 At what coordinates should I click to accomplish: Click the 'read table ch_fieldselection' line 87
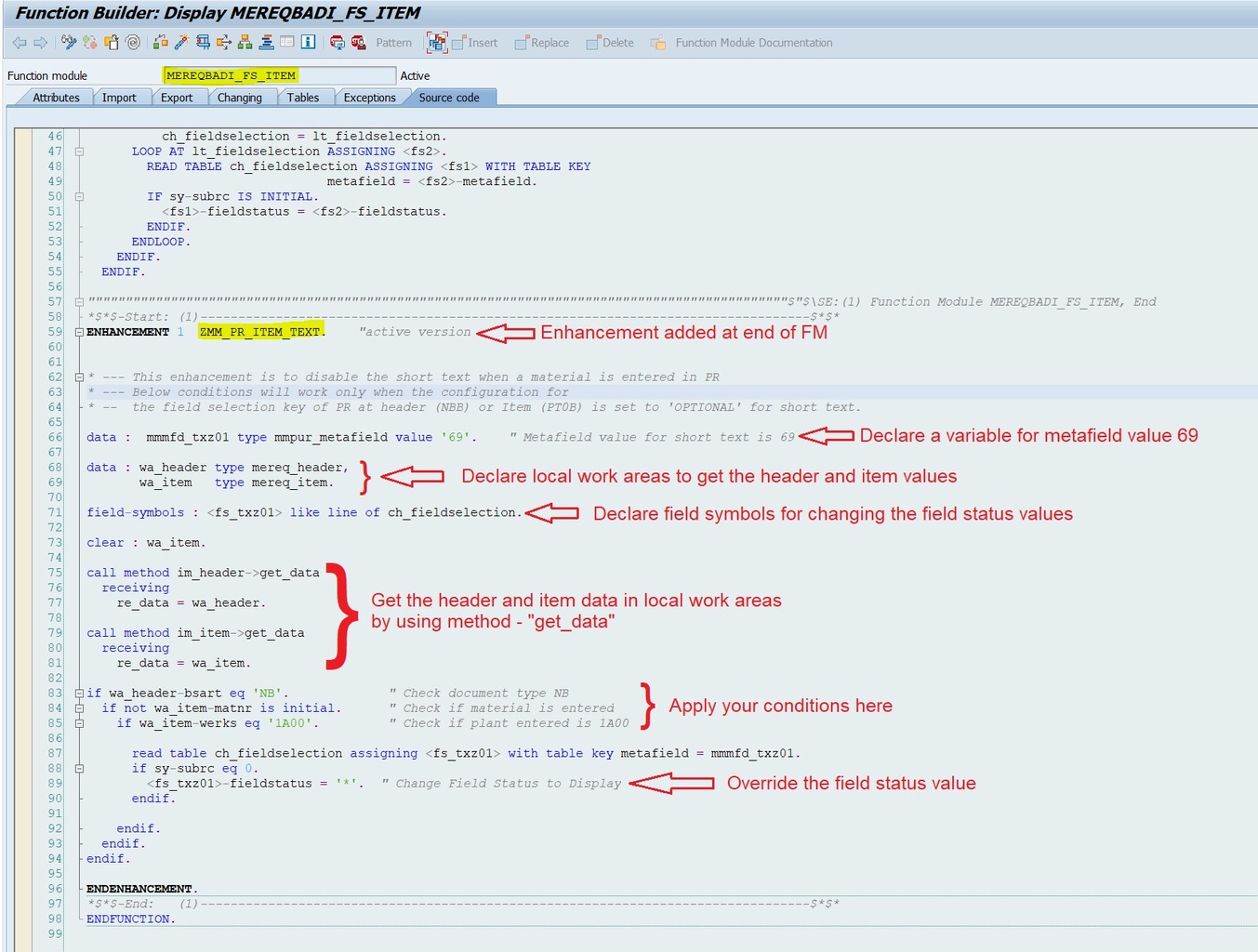466,754
